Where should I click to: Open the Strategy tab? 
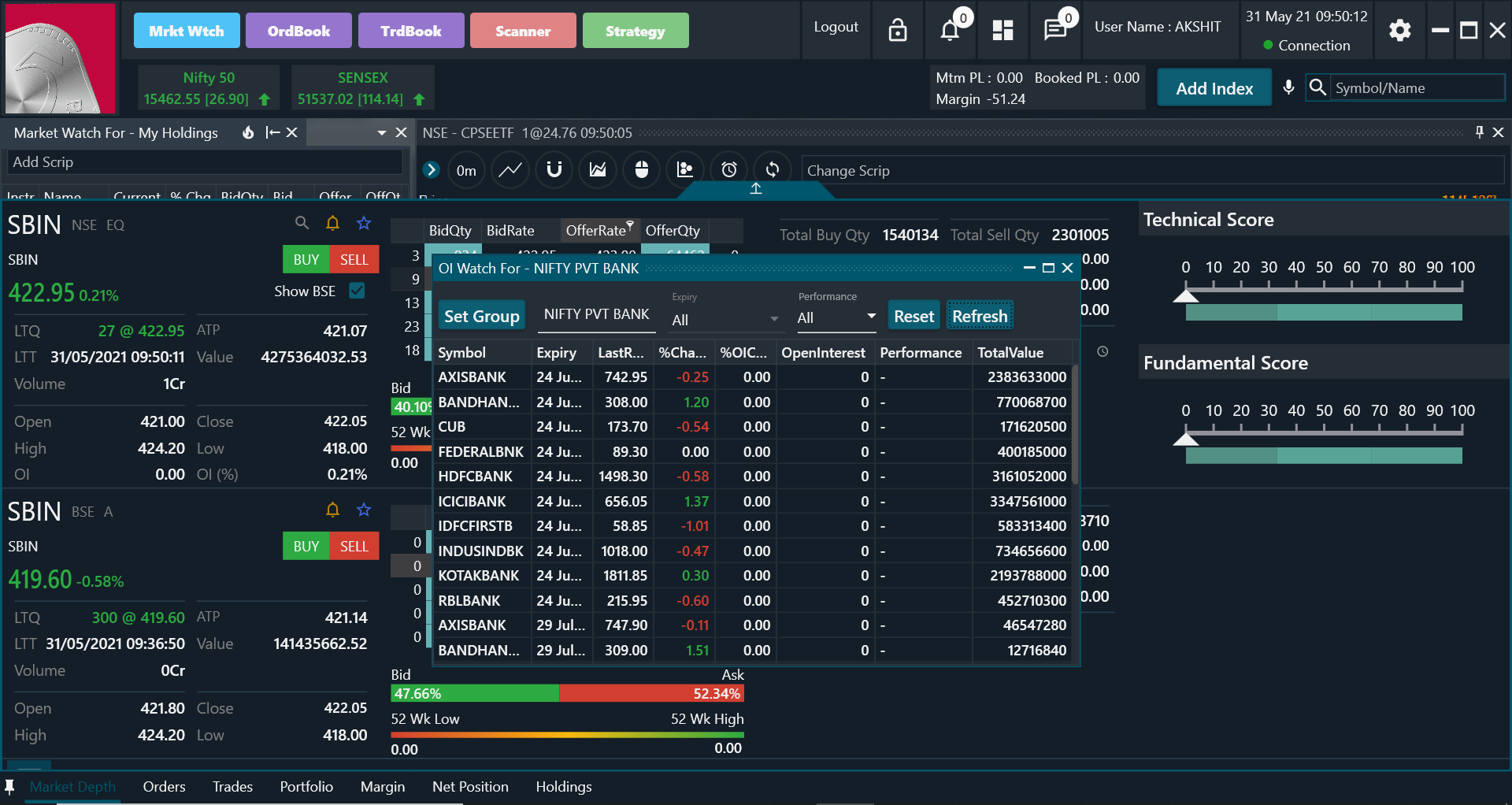tap(636, 31)
